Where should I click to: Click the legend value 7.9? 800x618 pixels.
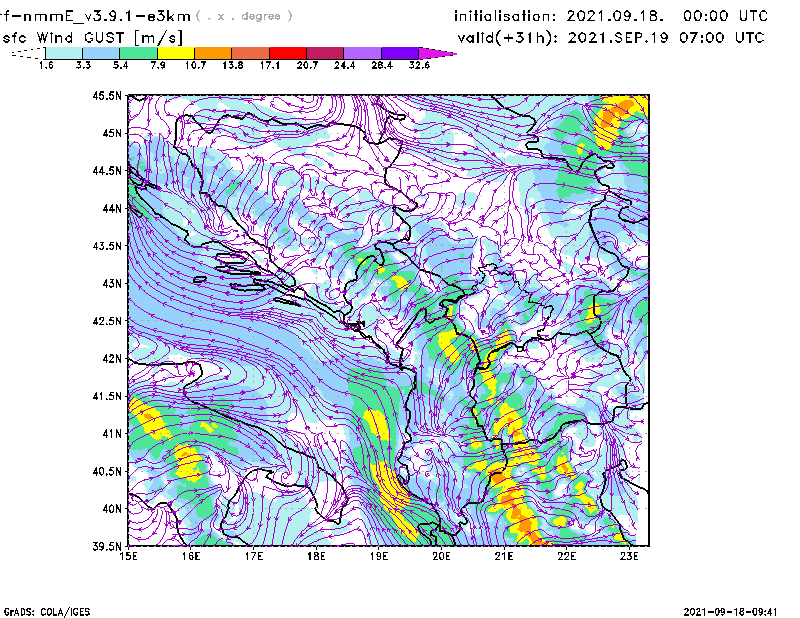pyautogui.click(x=158, y=65)
